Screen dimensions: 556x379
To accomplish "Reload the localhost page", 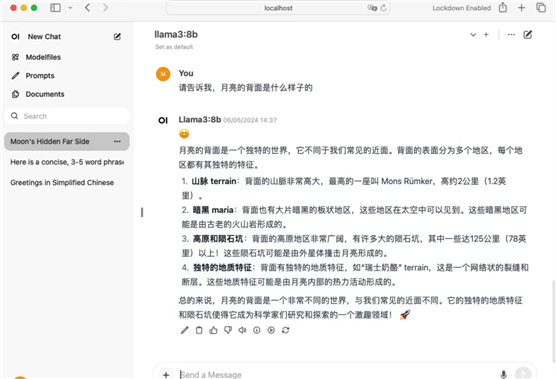I will (x=384, y=8).
